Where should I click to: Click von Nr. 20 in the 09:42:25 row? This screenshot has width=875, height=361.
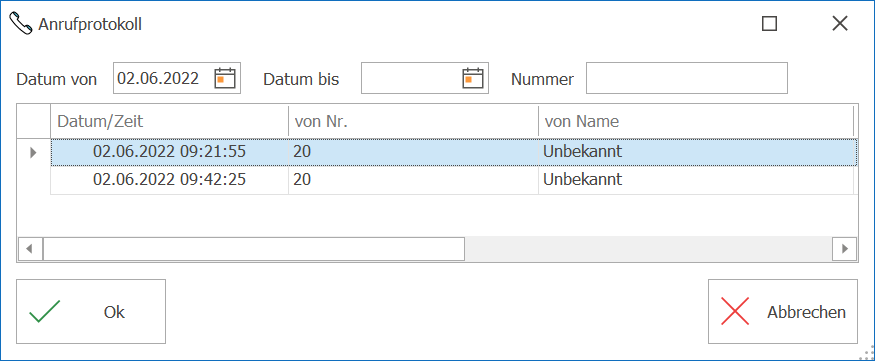(x=302, y=180)
